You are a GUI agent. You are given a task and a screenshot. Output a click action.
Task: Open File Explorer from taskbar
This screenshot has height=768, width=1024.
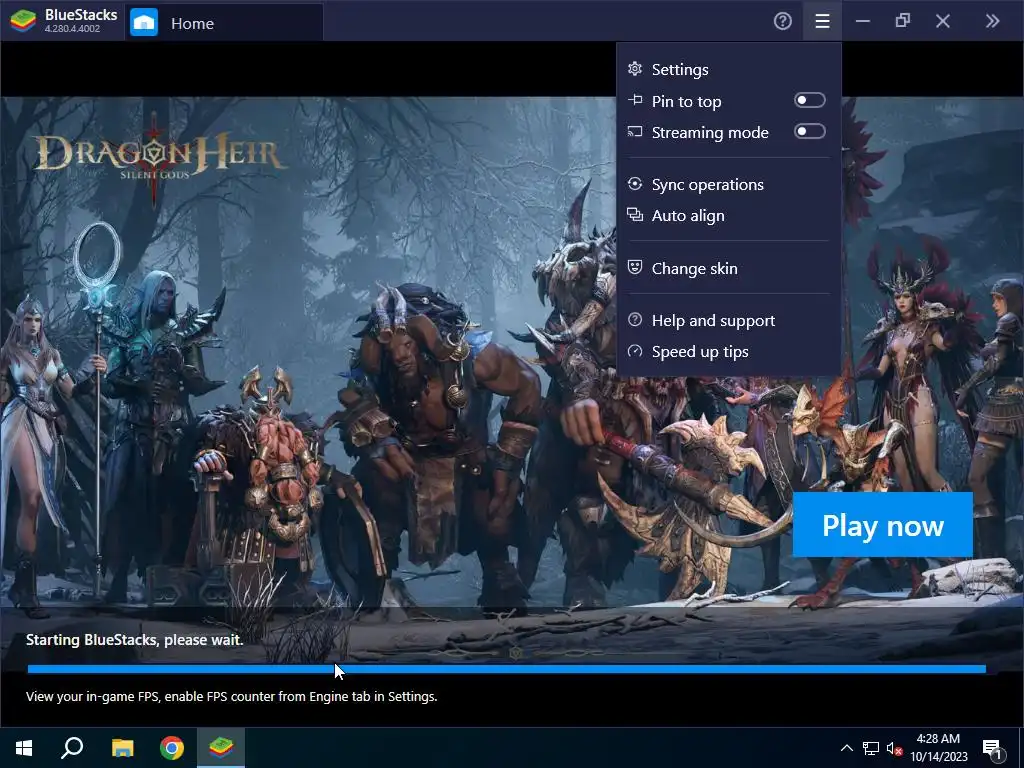(122, 748)
